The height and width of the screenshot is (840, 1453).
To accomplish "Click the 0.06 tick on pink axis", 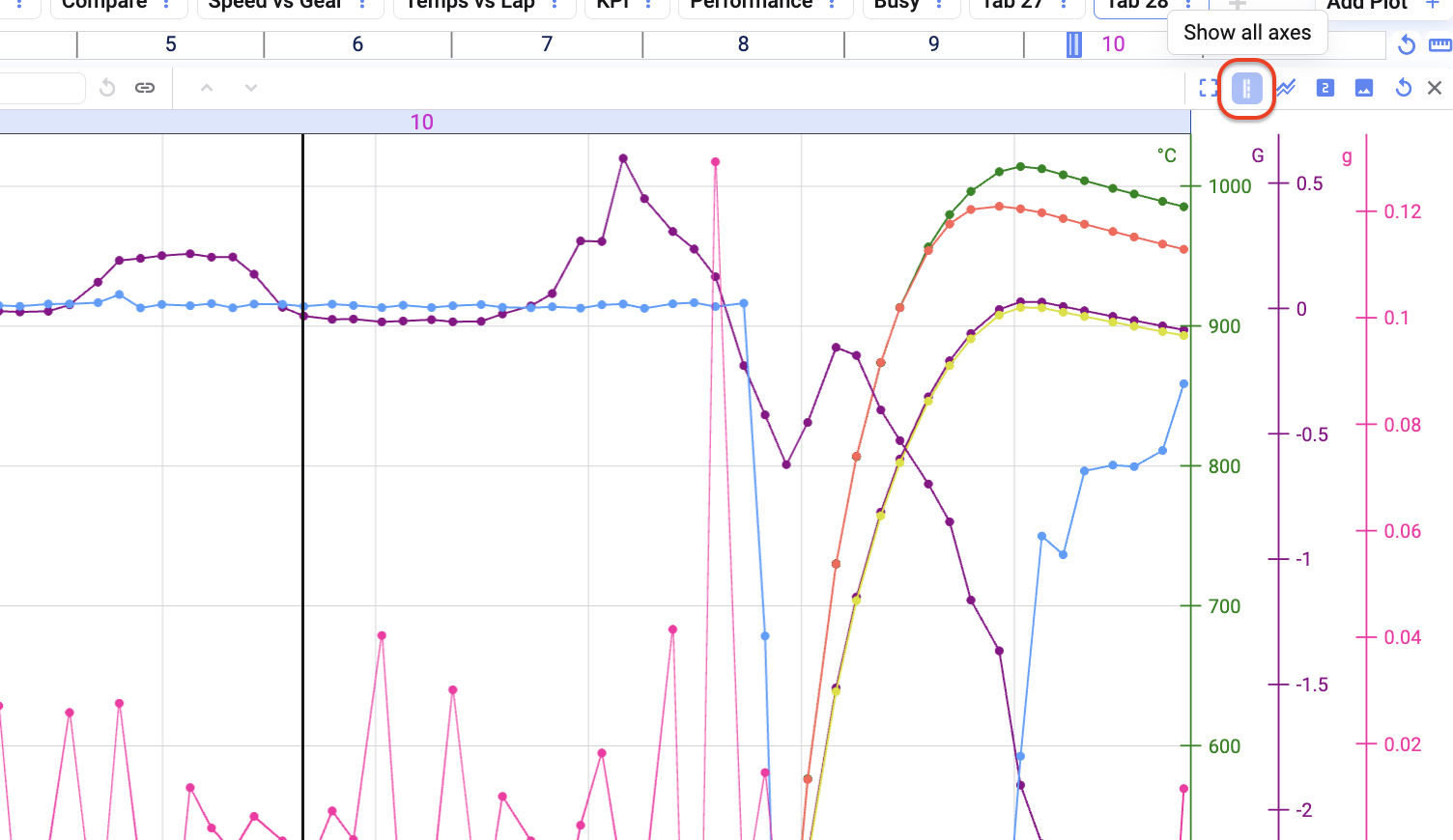I will (x=1403, y=531).
